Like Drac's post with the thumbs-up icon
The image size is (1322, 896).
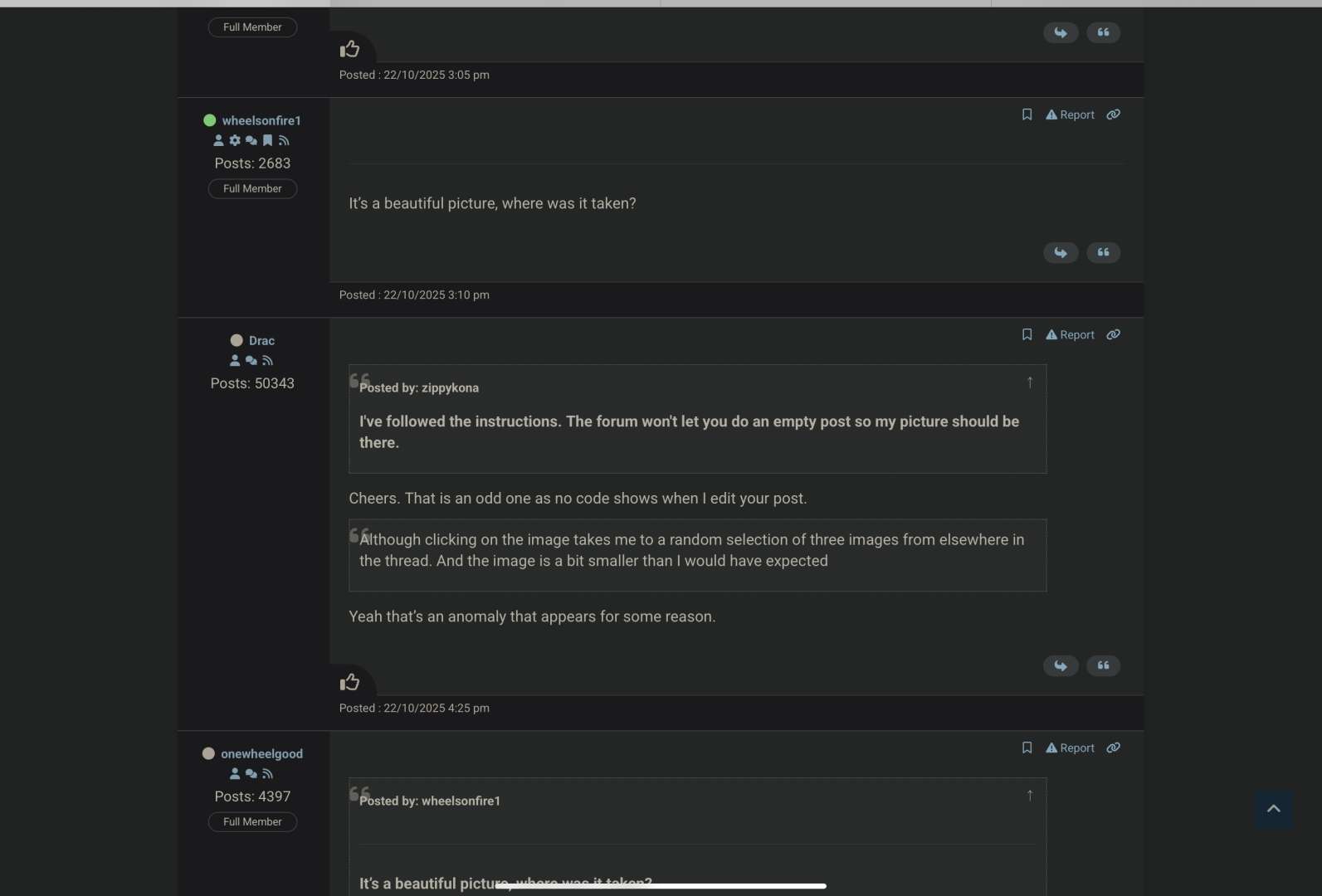pyautogui.click(x=349, y=682)
